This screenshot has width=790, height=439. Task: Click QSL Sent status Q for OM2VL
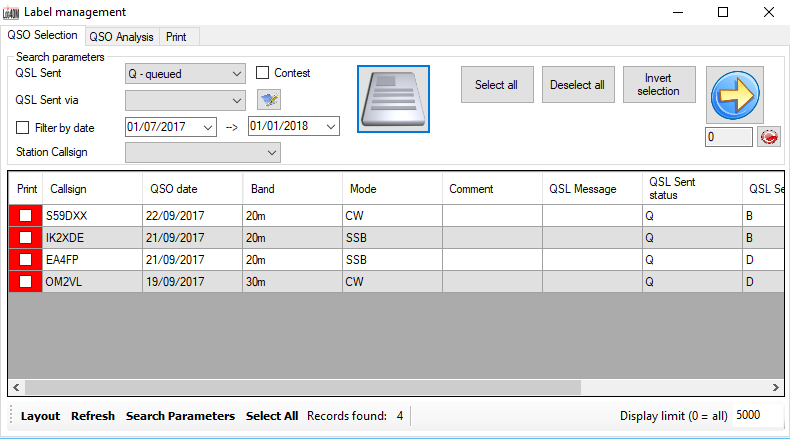click(x=692, y=281)
